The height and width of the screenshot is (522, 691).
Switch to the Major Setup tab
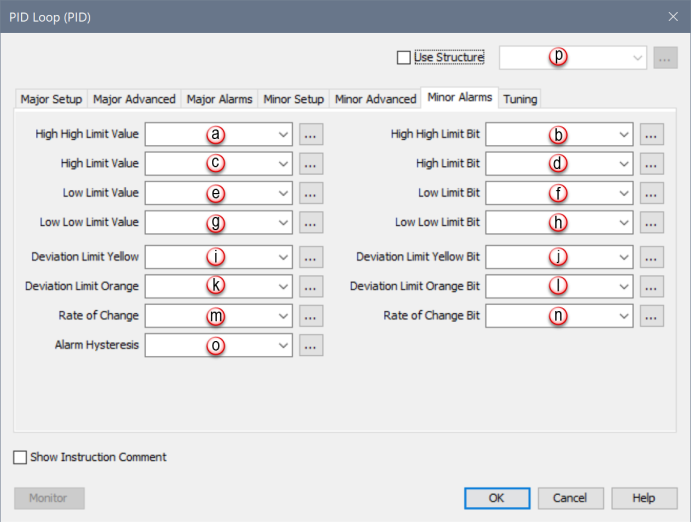click(51, 99)
